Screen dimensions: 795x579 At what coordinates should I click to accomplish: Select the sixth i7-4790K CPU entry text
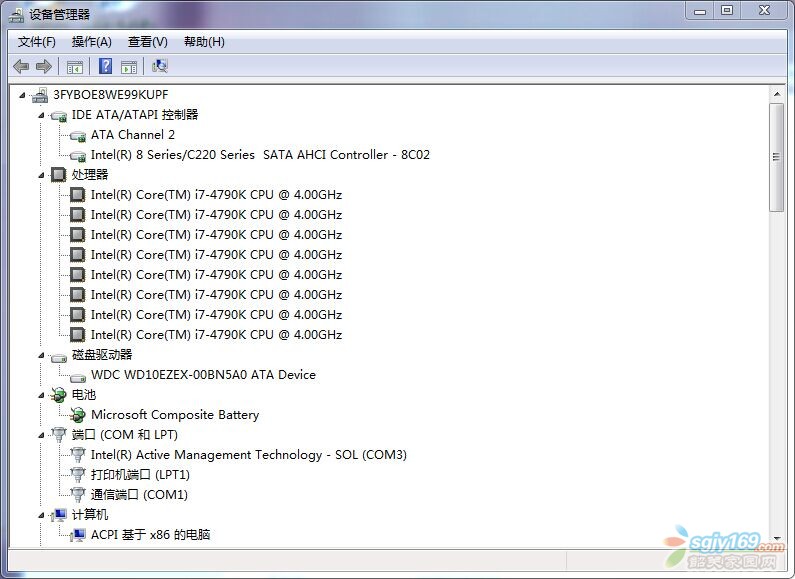tap(216, 295)
